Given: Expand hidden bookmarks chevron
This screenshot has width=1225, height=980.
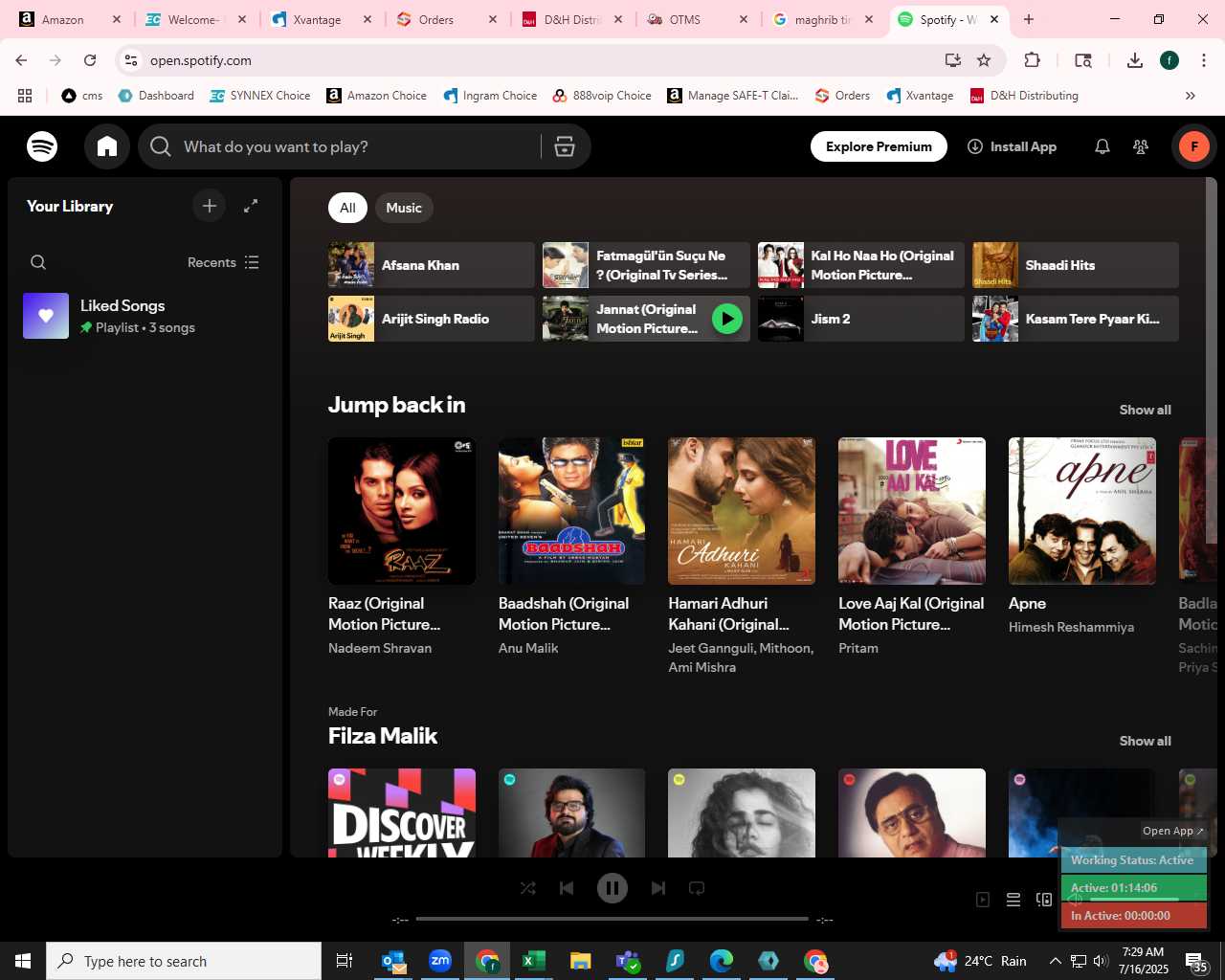Looking at the screenshot, I should (1191, 96).
